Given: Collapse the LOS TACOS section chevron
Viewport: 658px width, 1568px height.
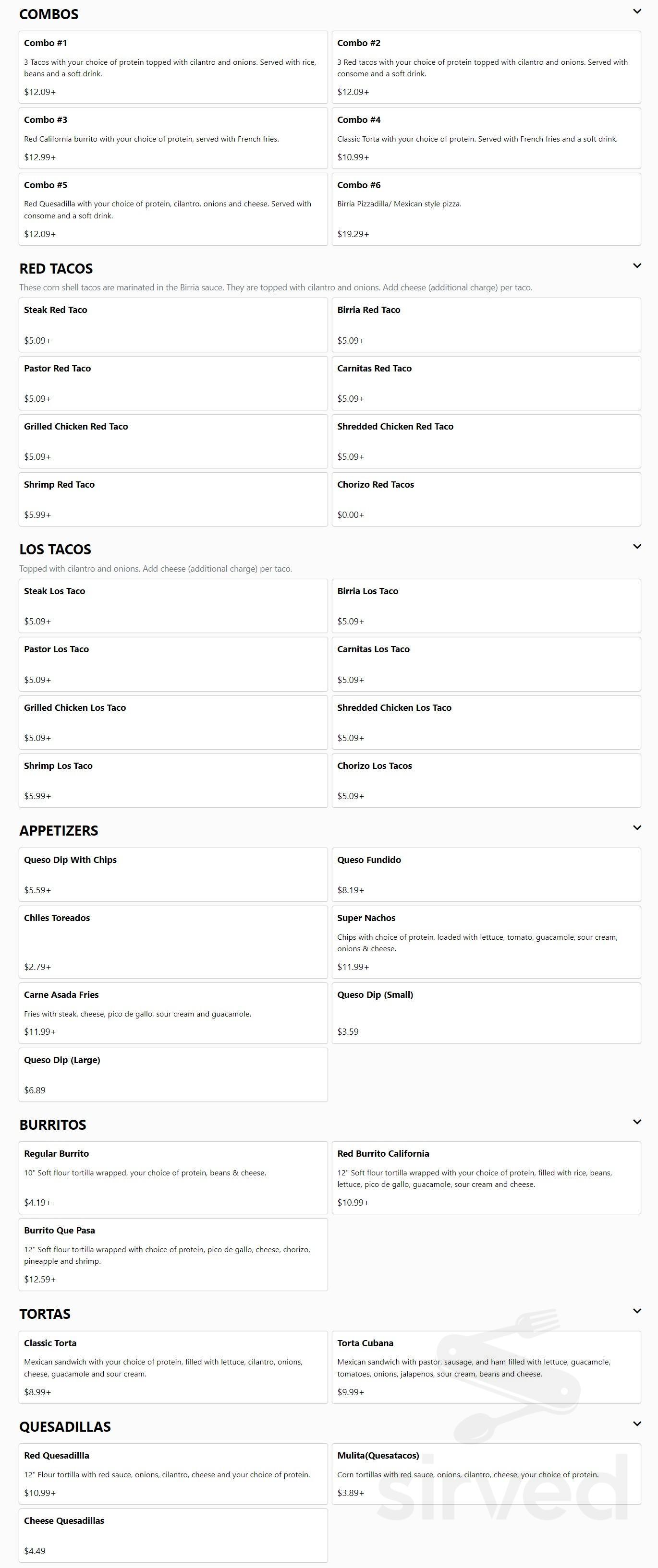Looking at the screenshot, I should tap(637, 547).
